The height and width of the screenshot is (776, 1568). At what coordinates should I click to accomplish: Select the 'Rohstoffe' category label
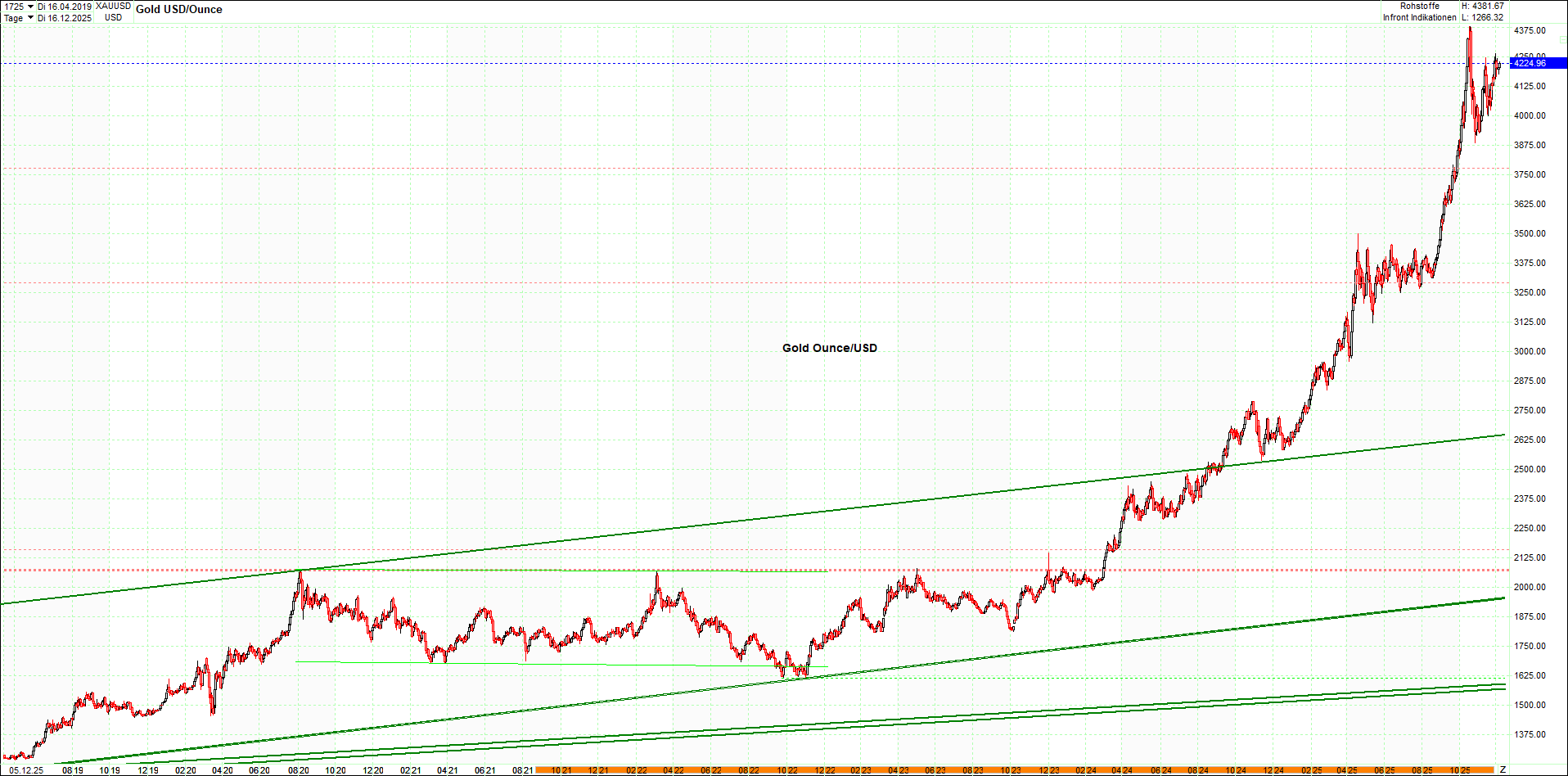click(x=1421, y=5)
